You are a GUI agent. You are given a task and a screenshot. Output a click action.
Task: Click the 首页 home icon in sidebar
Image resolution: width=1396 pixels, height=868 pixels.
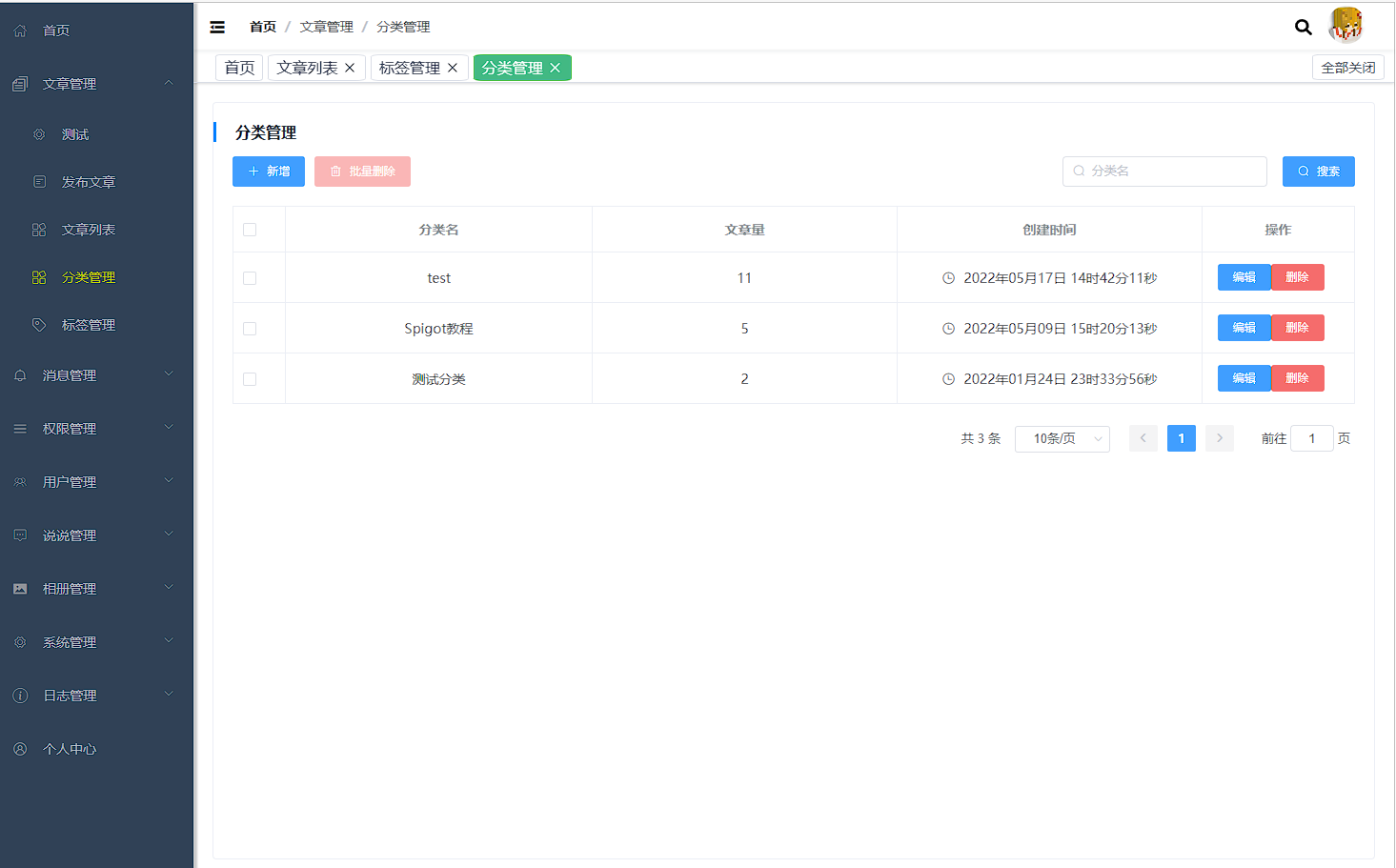[20, 30]
